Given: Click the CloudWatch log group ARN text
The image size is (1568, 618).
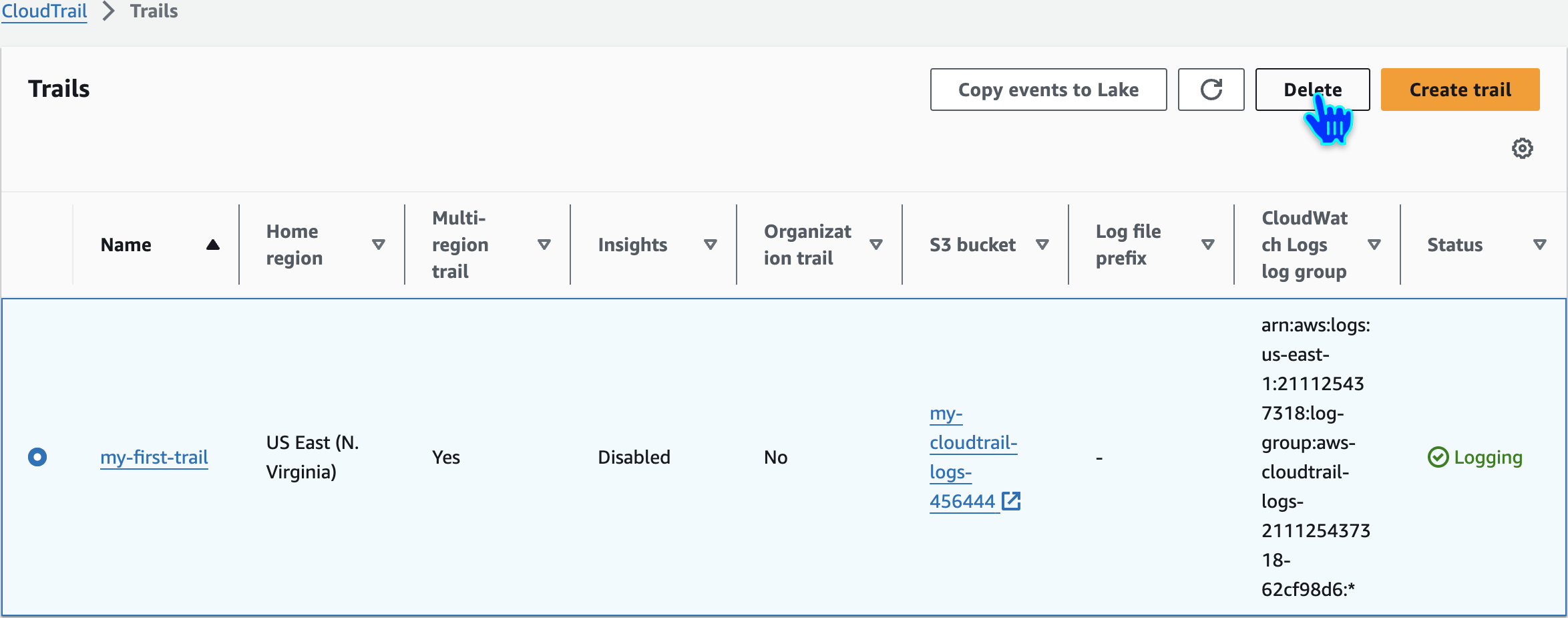Looking at the screenshot, I should pyautogui.click(x=1316, y=457).
